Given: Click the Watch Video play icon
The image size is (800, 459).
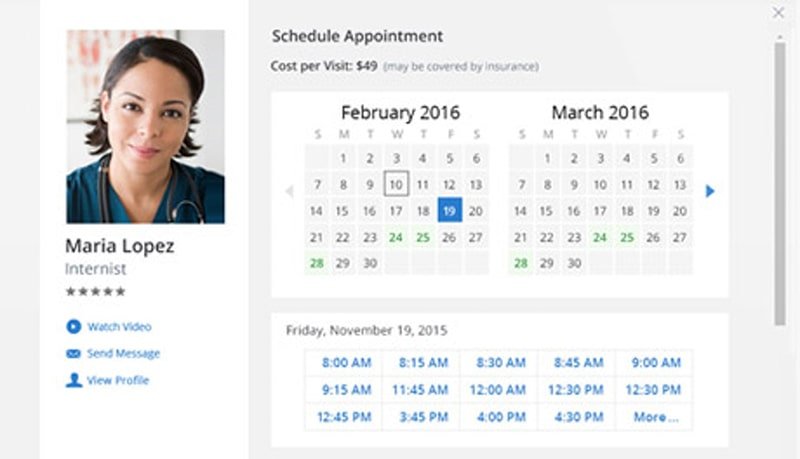Looking at the screenshot, I should click(x=73, y=327).
